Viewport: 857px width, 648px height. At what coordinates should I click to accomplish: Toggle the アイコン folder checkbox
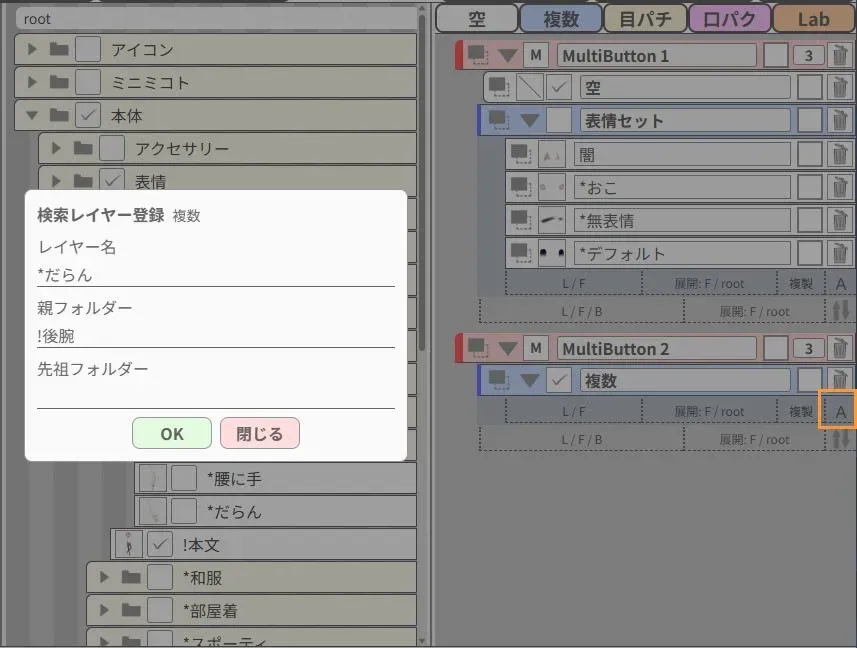point(87,49)
